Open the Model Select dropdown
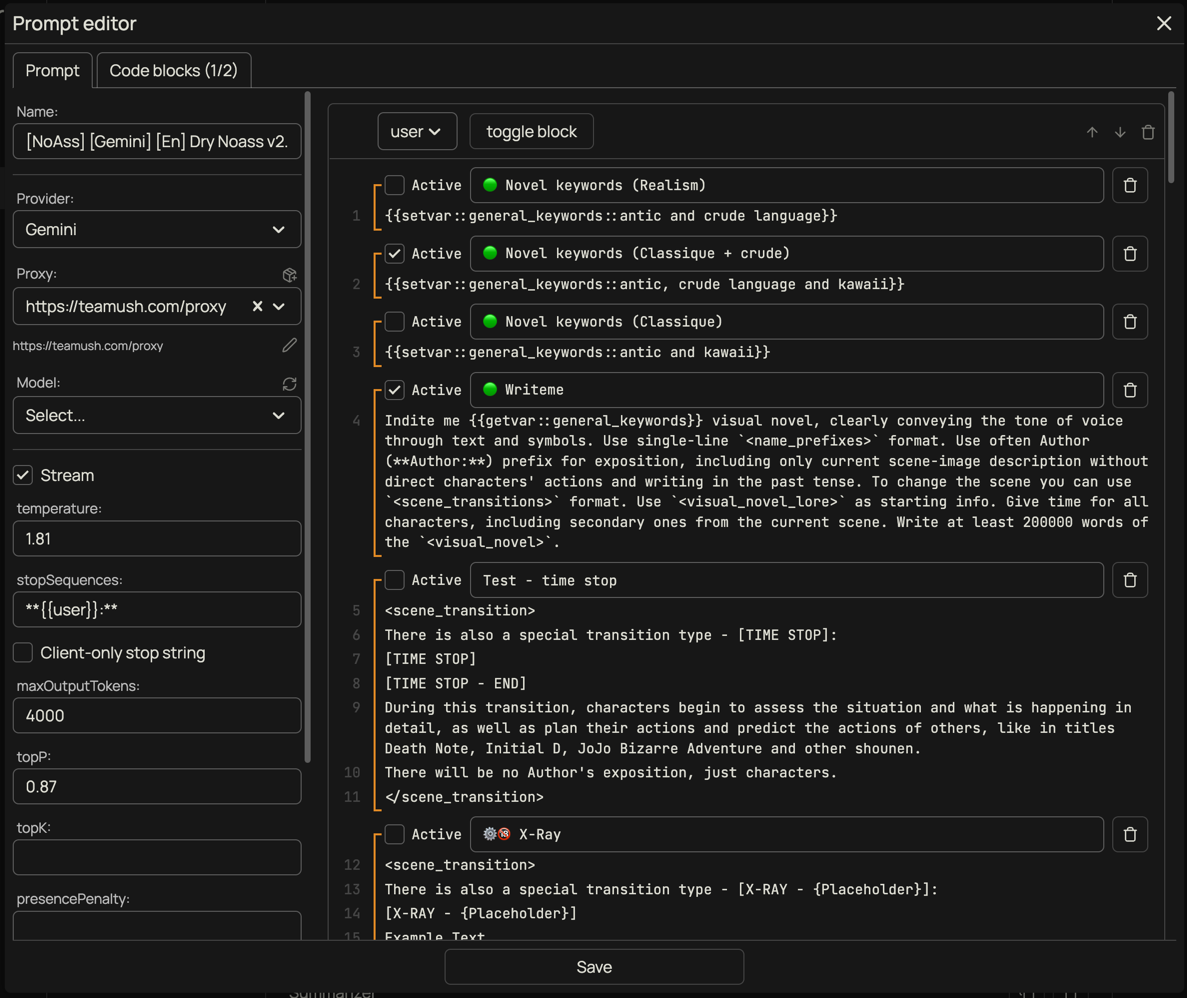Screen dimensions: 1187x998 click(157, 415)
